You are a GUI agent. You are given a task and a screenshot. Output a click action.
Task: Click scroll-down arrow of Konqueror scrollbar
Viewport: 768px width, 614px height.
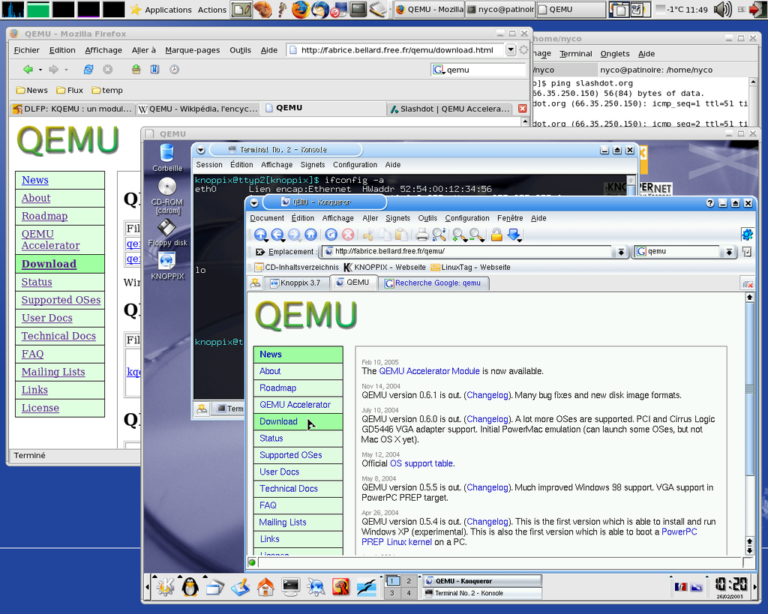(749, 550)
